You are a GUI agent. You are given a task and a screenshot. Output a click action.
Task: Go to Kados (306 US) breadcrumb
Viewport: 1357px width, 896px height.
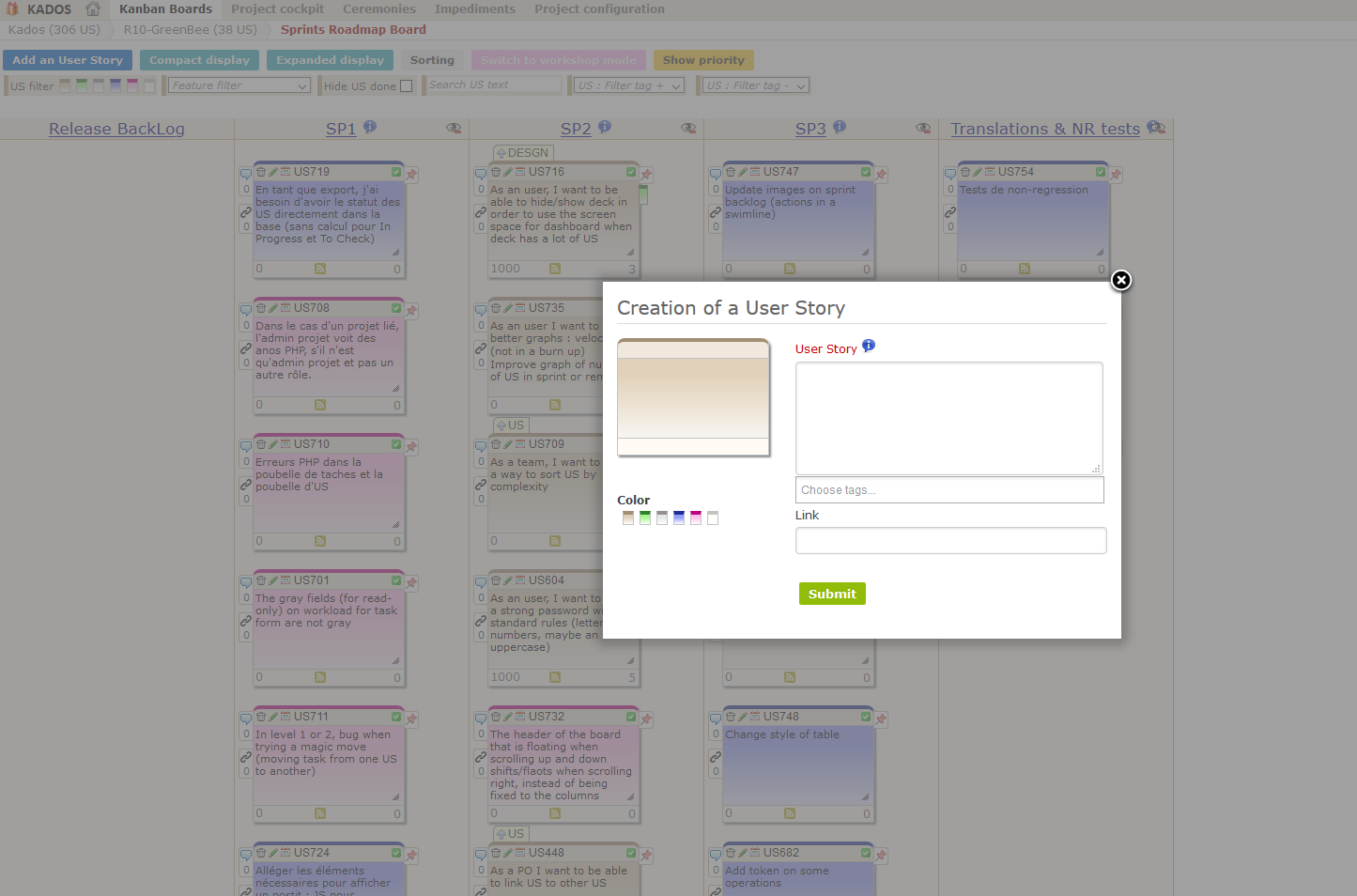54,30
